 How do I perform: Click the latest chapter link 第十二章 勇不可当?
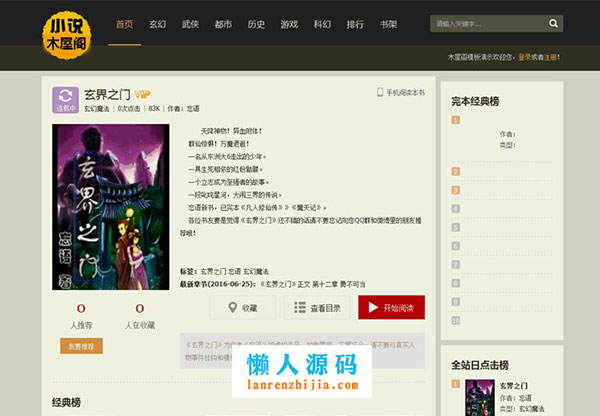pyautogui.click(x=339, y=284)
